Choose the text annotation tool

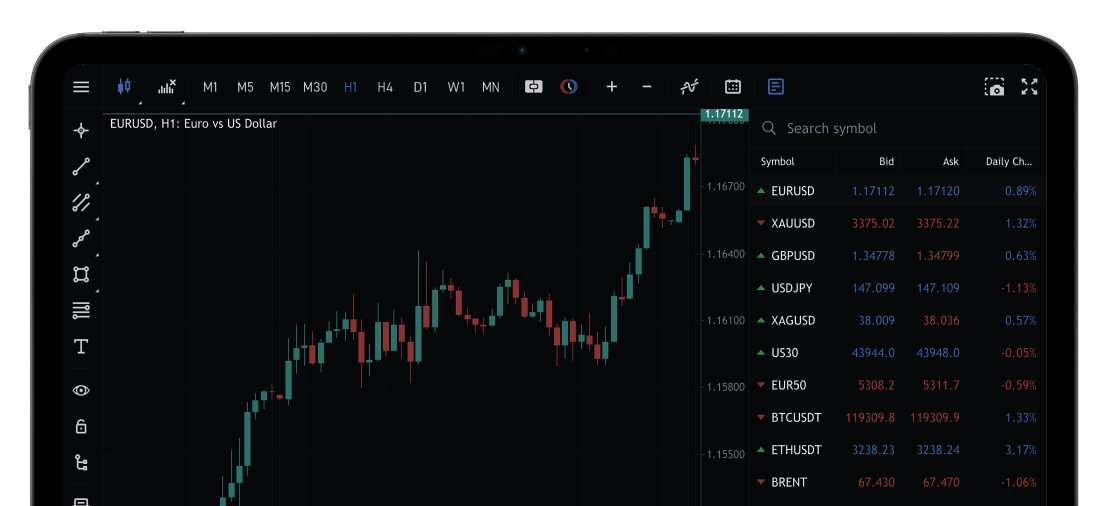81,347
